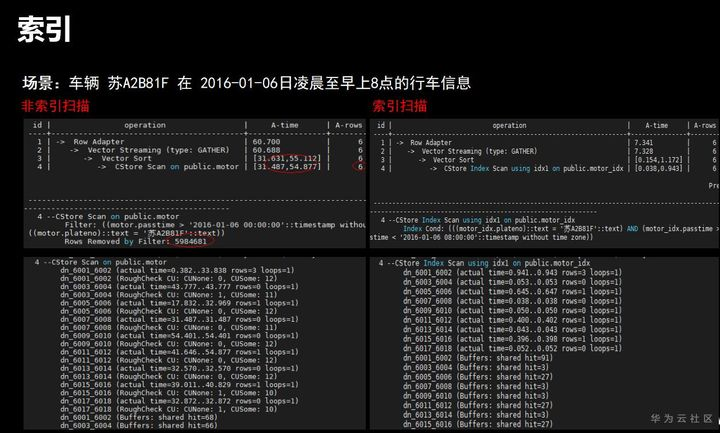Screen dimensions: 720x433
Task: Click the line with "actual time=0.052..0.052"
Action: click(512, 349)
